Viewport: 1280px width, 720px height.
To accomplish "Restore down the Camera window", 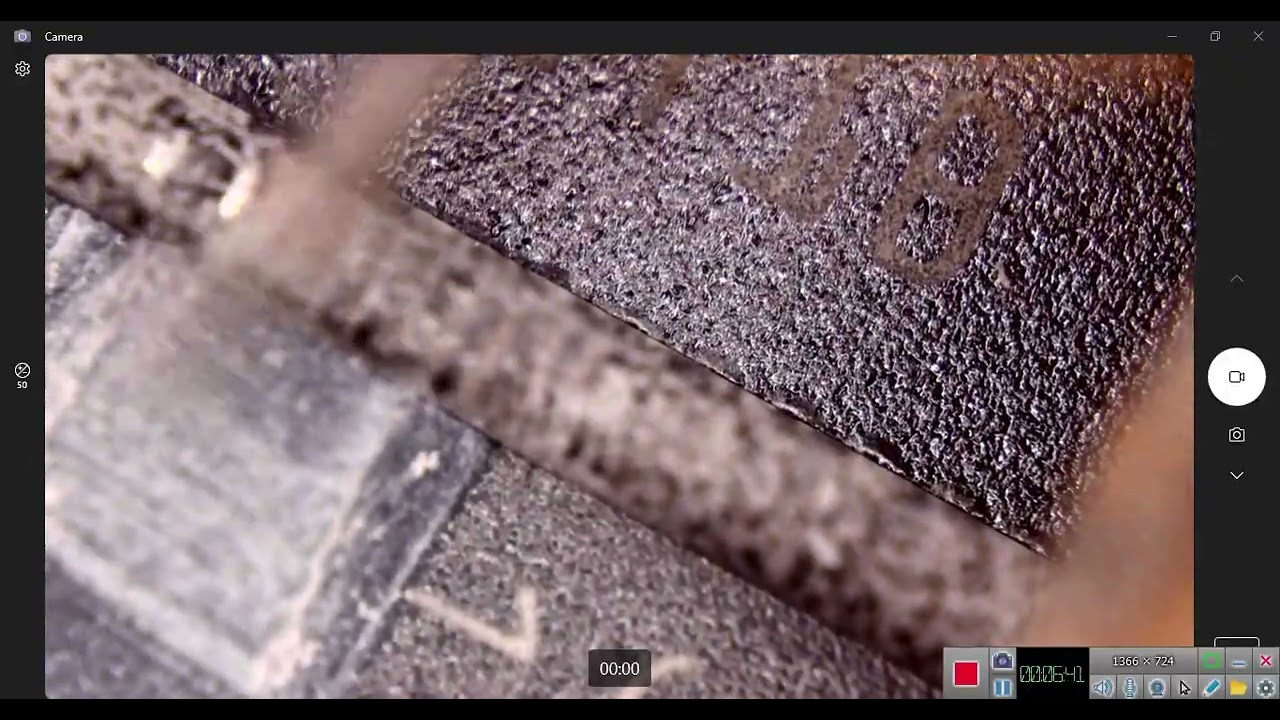I will click(x=1215, y=36).
